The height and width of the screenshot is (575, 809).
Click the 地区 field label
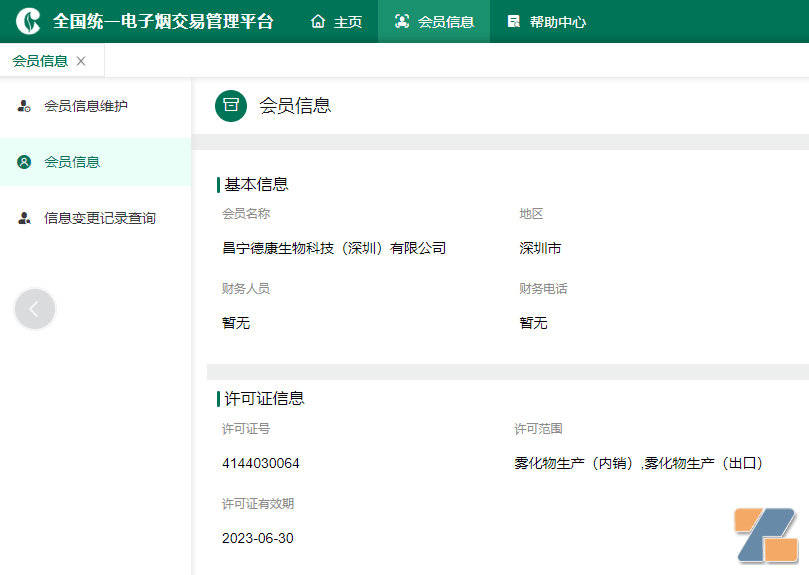coord(531,214)
